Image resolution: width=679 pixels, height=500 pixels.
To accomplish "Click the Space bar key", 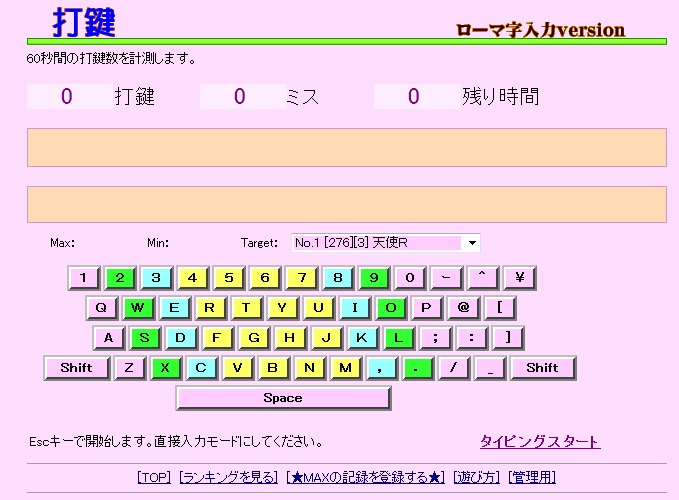I will 283,398.
